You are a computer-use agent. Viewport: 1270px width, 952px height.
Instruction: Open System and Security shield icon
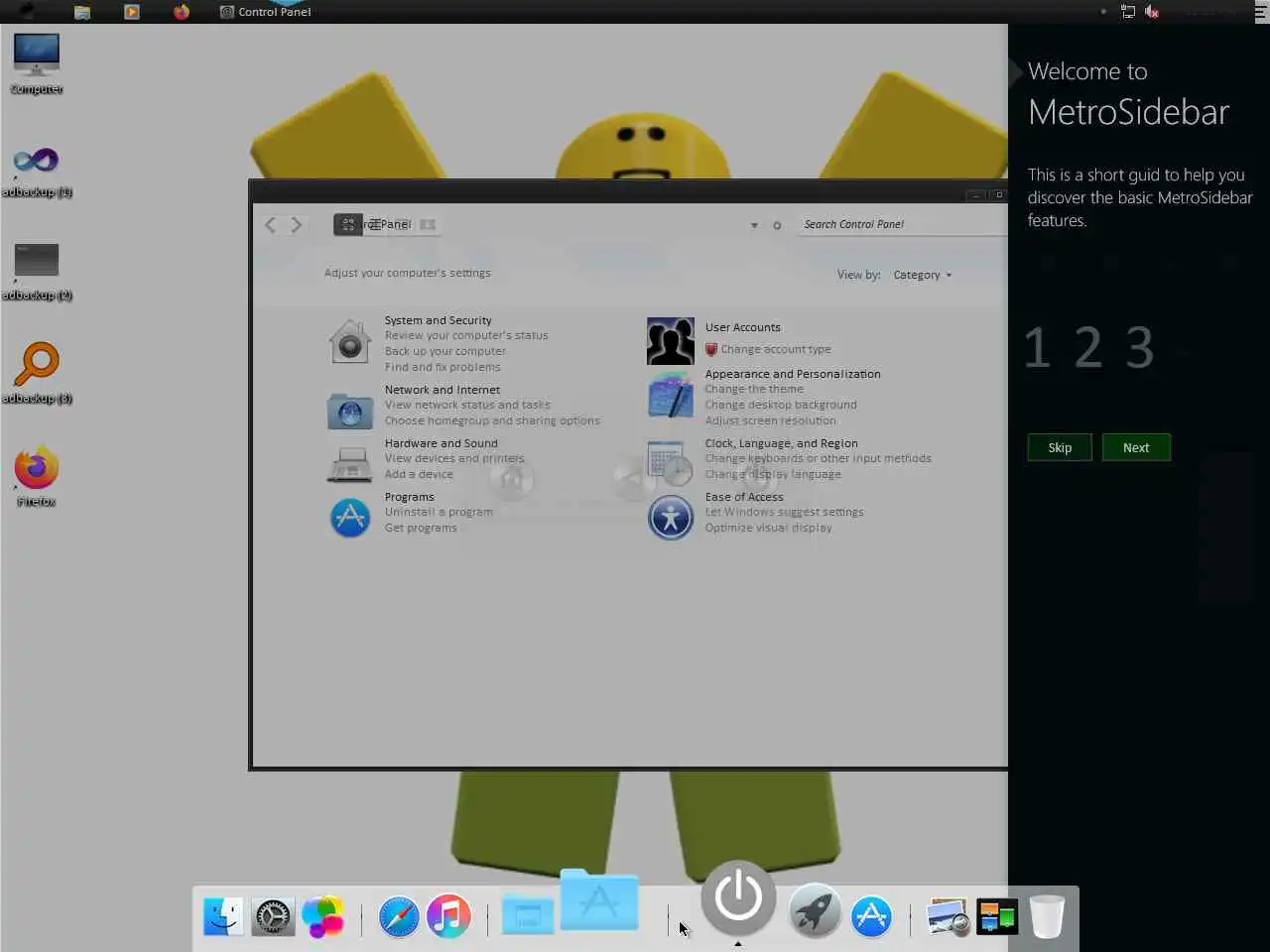(349, 342)
